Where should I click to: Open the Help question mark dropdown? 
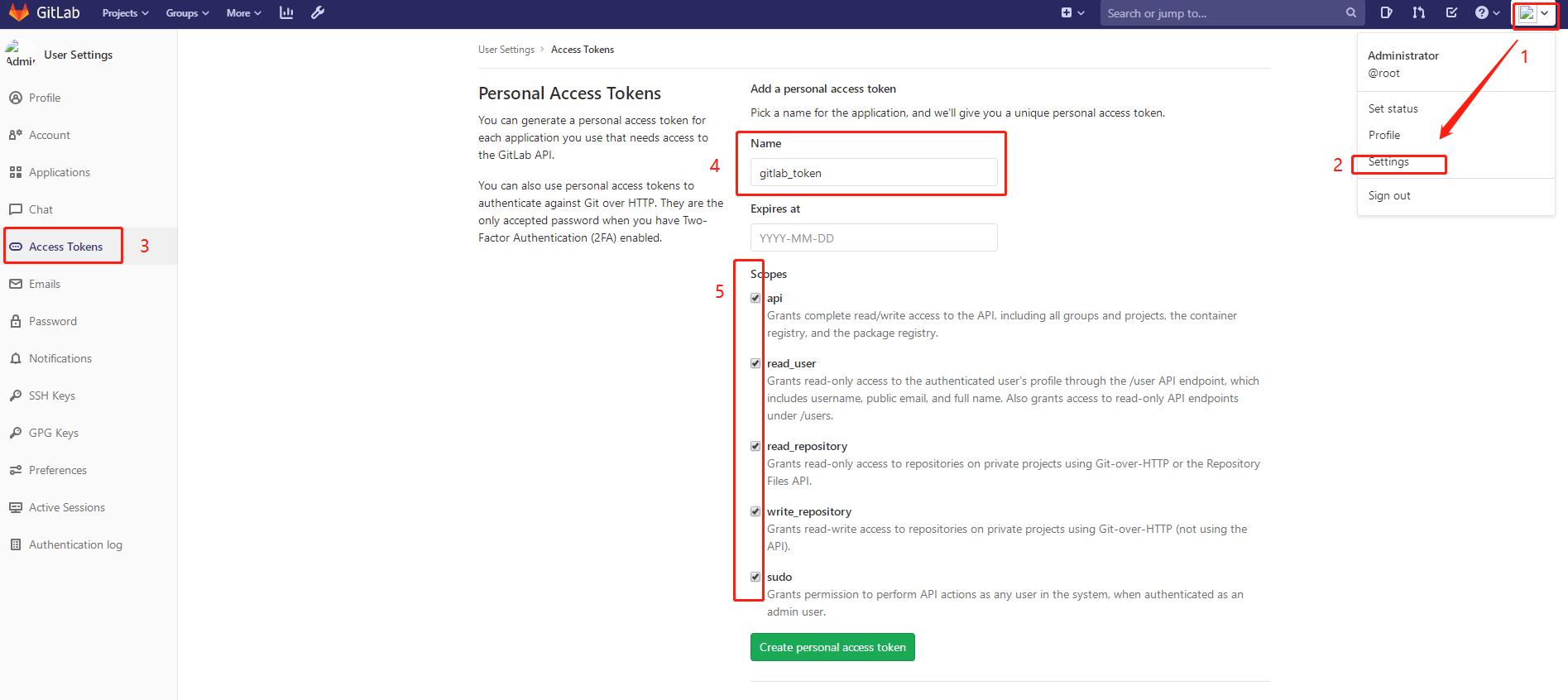[x=1487, y=12]
